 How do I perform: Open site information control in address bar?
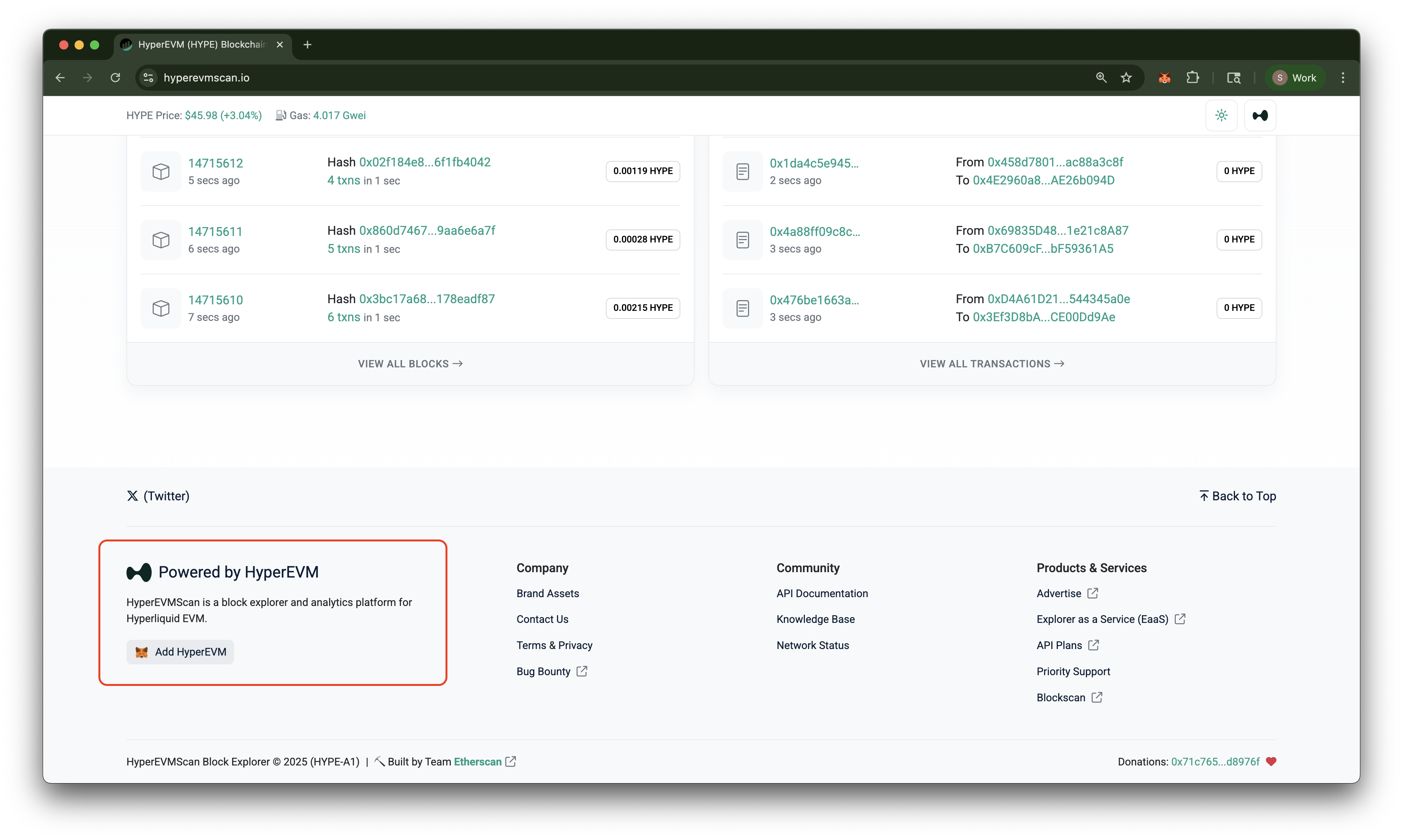point(148,78)
